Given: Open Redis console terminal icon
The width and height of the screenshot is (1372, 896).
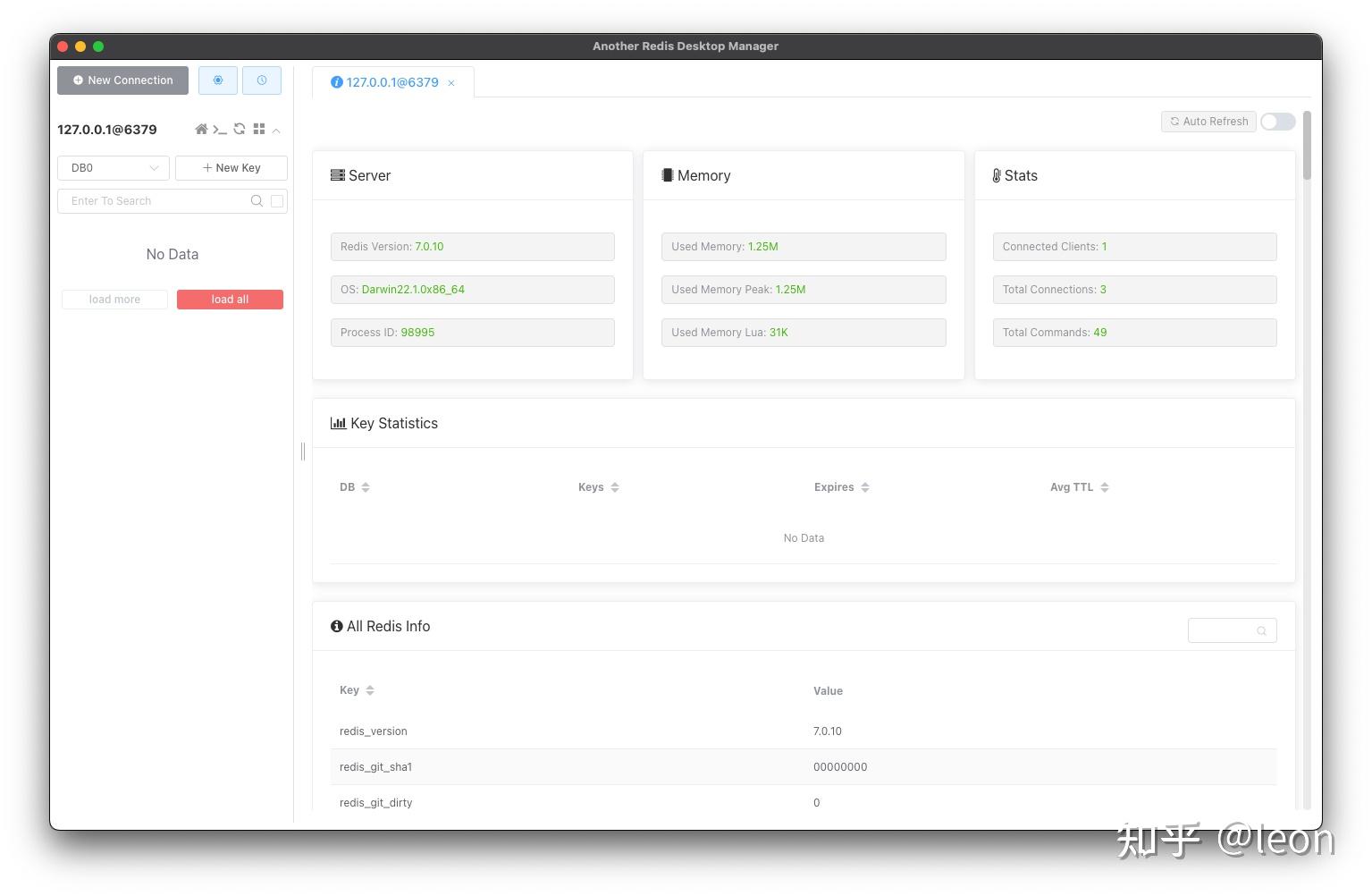Looking at the screenshot, I should pyautogui.click(x=220, y=130).
